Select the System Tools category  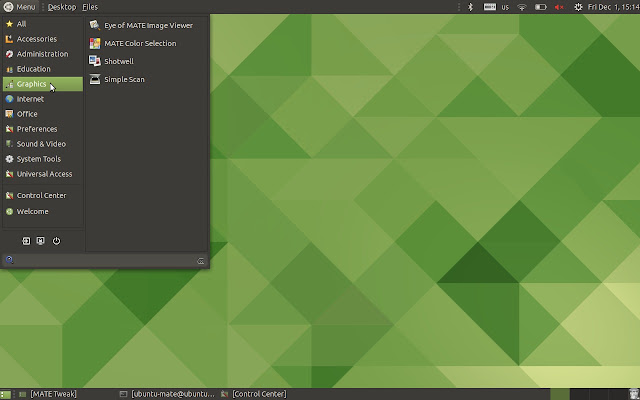[x=42, y=159]
